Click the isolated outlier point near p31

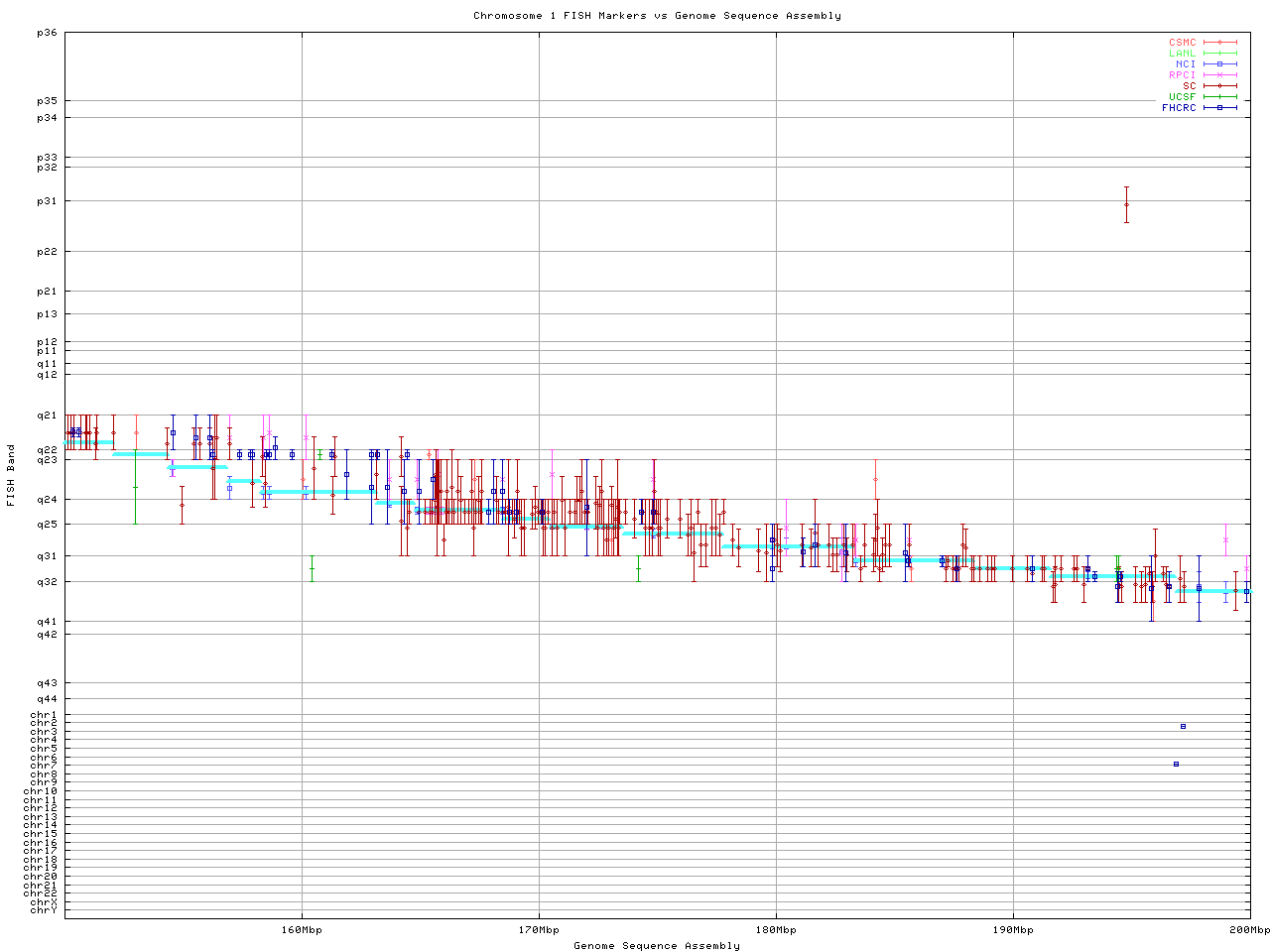pos(1126,205)
